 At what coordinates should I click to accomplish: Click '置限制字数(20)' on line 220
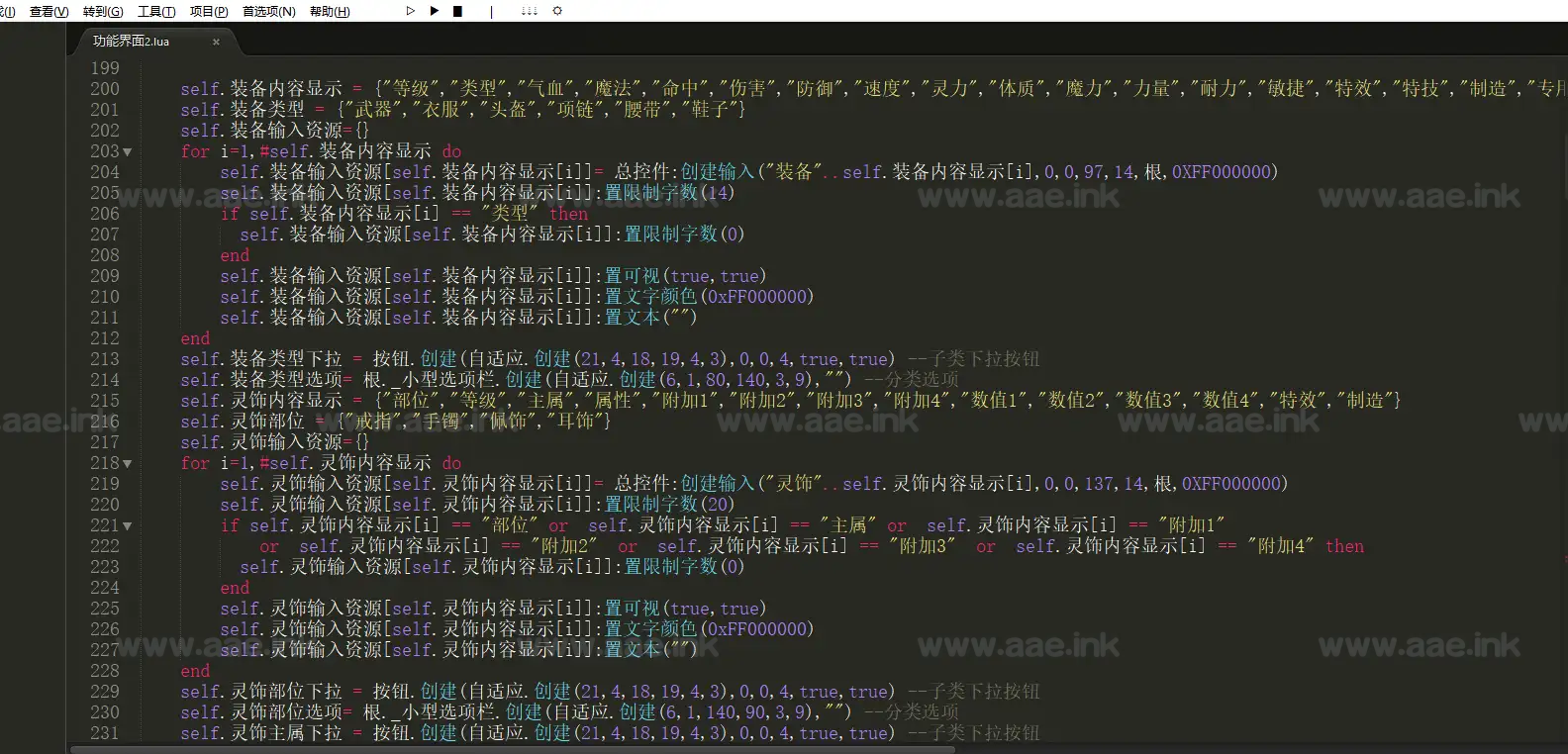(670, 505)
